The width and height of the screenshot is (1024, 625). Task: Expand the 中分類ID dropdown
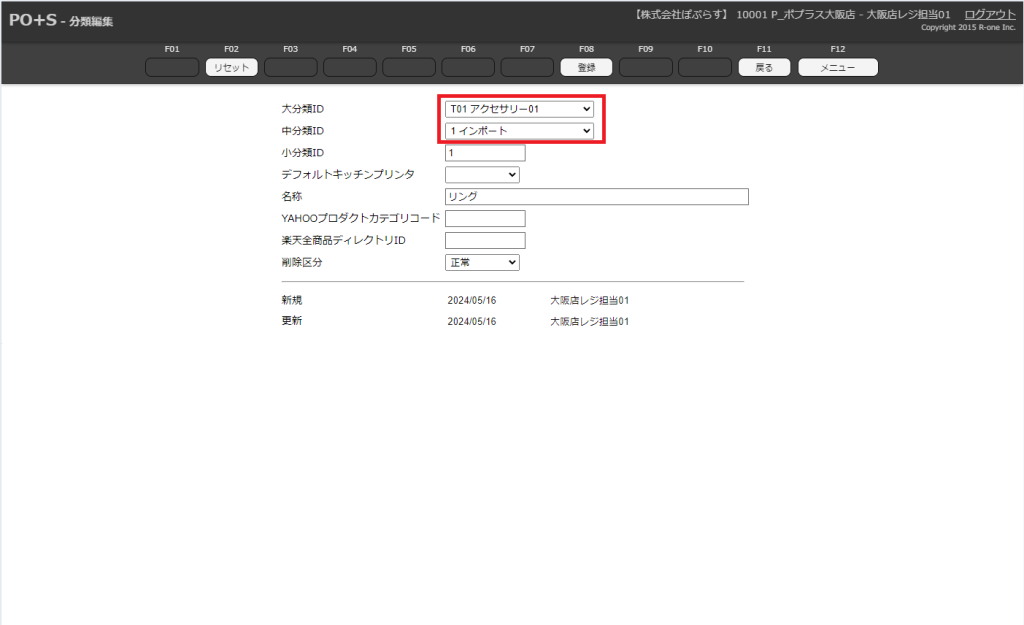coord(520,131)
